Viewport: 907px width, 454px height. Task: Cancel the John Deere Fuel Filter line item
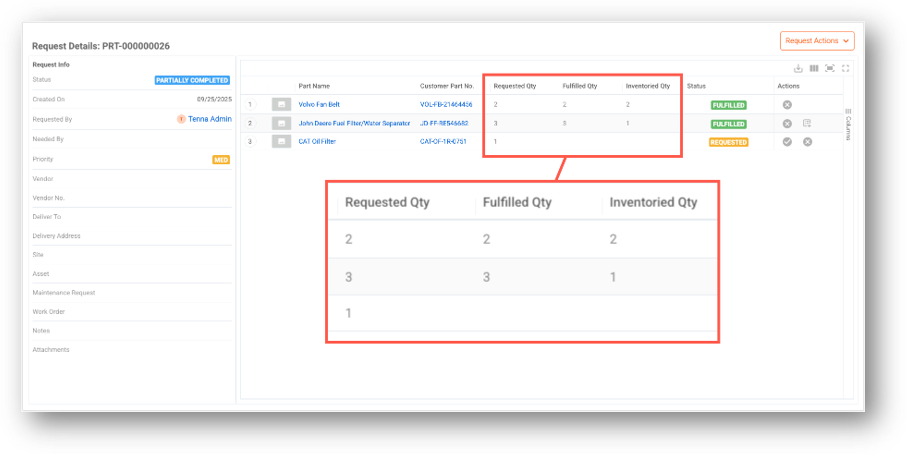787,124
